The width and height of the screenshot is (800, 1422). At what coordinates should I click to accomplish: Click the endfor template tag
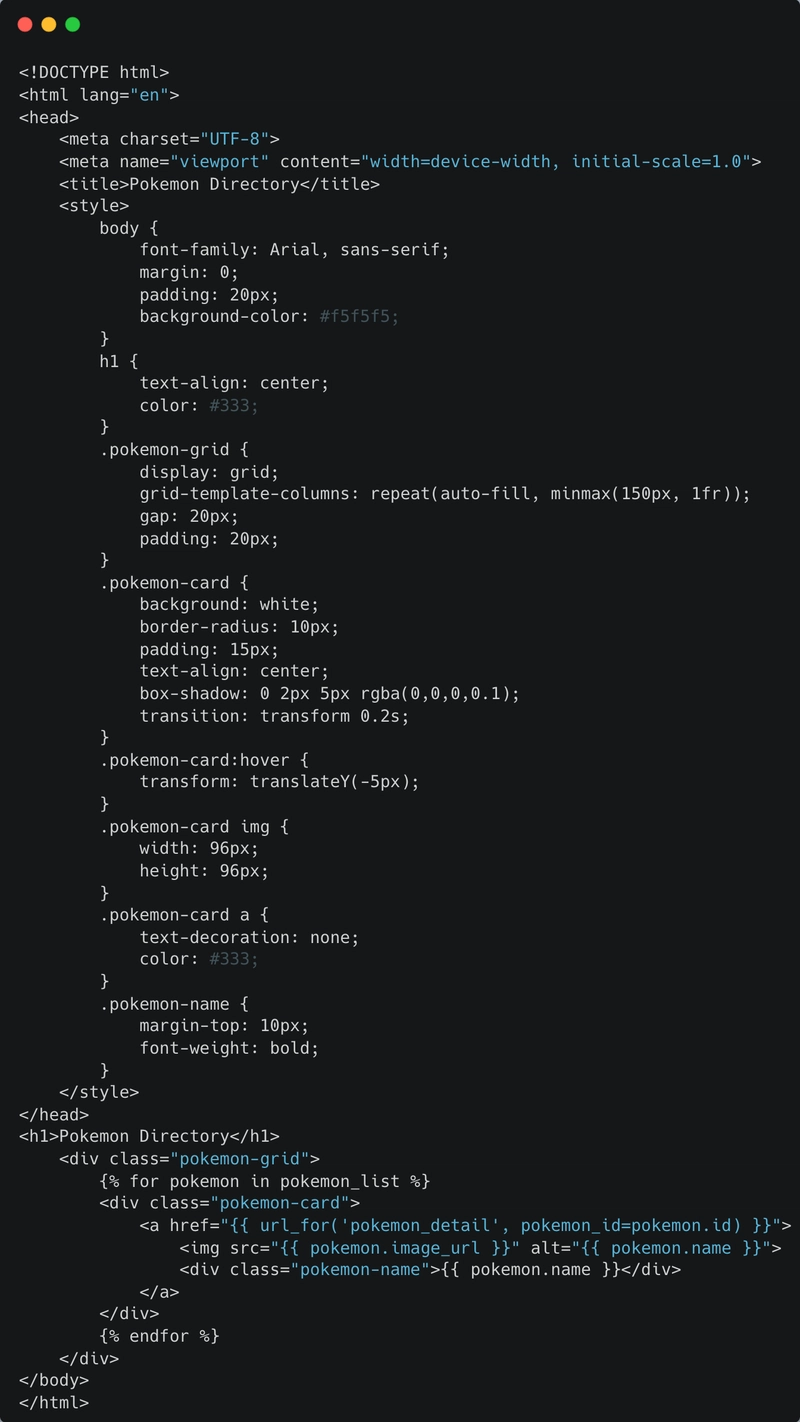pyautogui.click(x=159, y=1335)
